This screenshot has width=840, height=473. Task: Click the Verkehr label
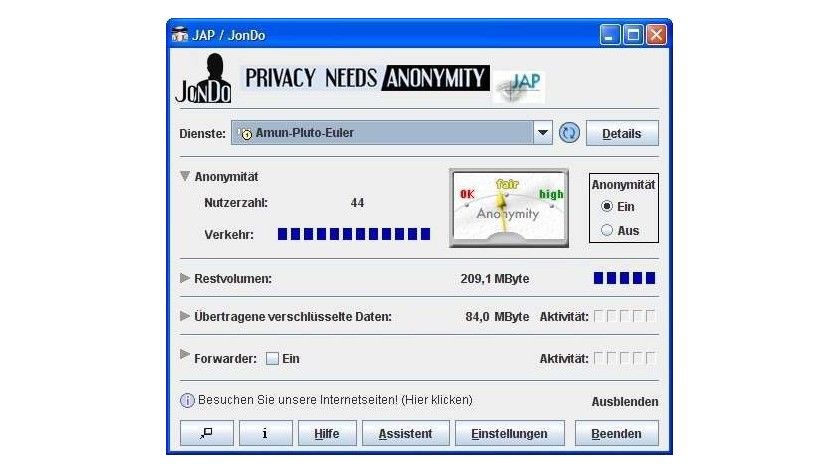[x=229, y=235]
